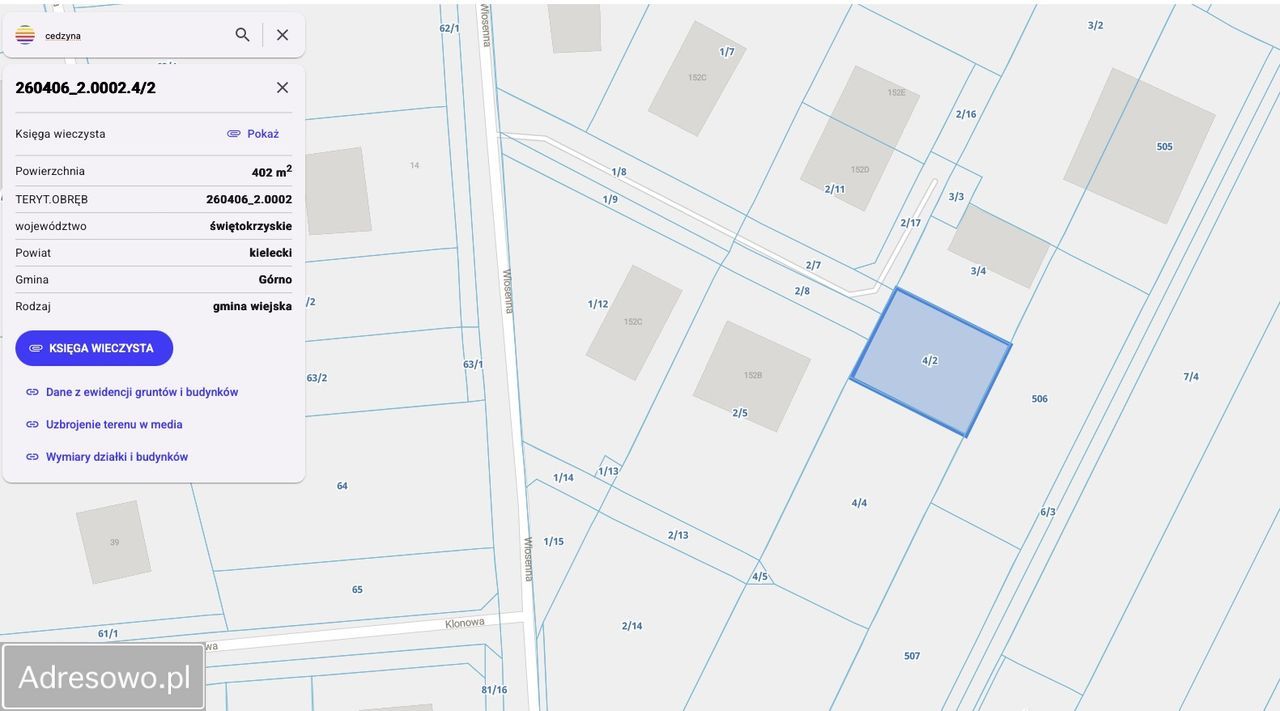Click the link icon next to Pokaż
The image size is (1280, 711).
coord(234,134)
